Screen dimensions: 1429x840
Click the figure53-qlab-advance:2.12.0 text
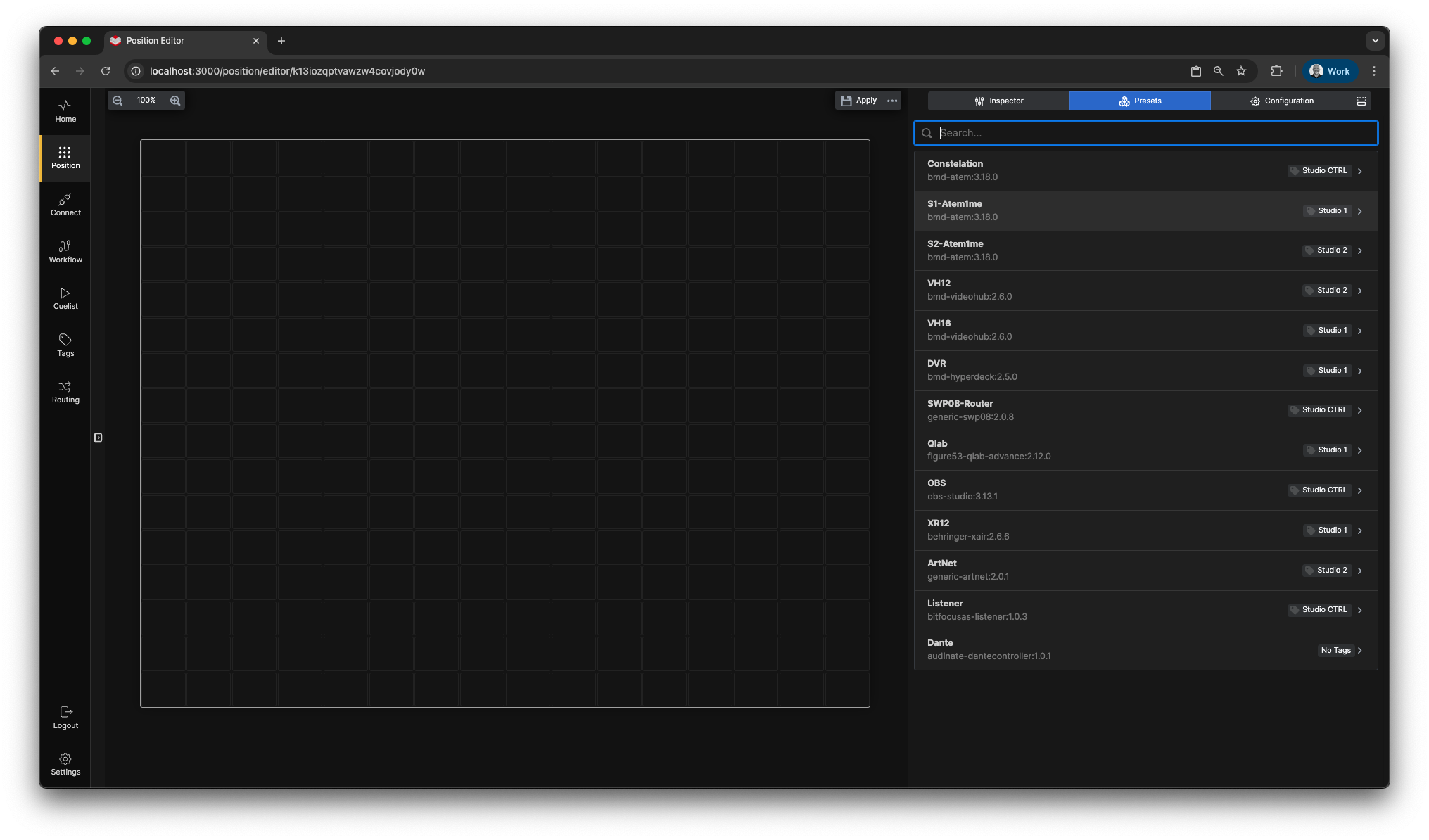tap(989, 457)
